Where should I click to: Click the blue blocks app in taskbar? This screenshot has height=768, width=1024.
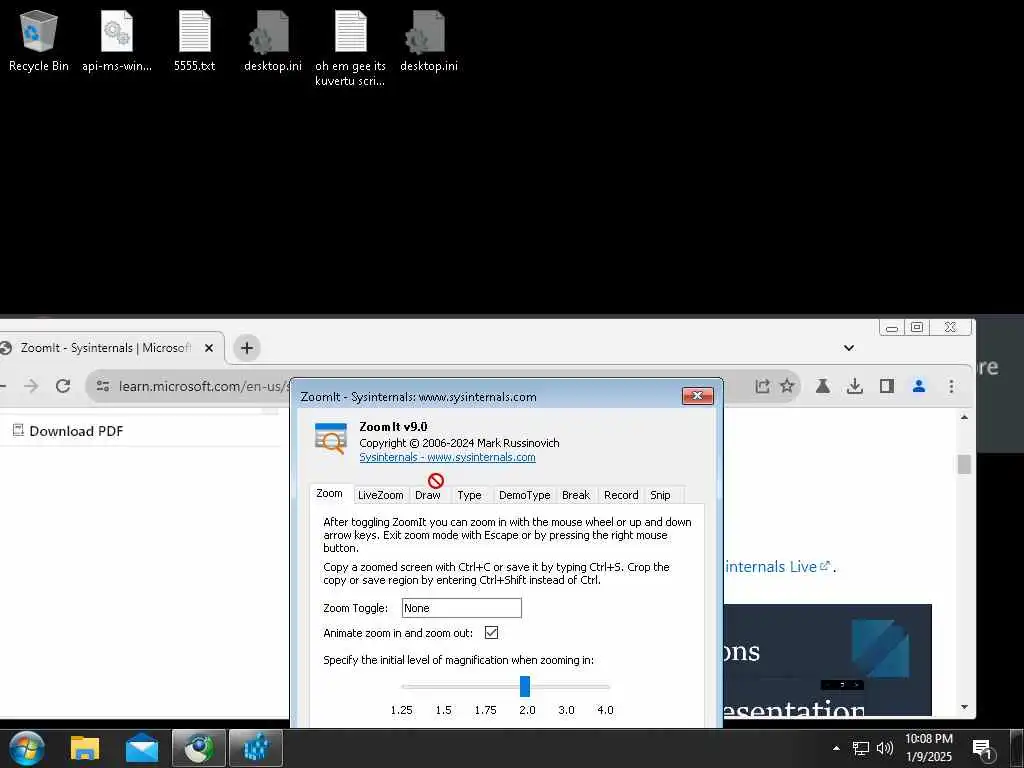[256, 748]
